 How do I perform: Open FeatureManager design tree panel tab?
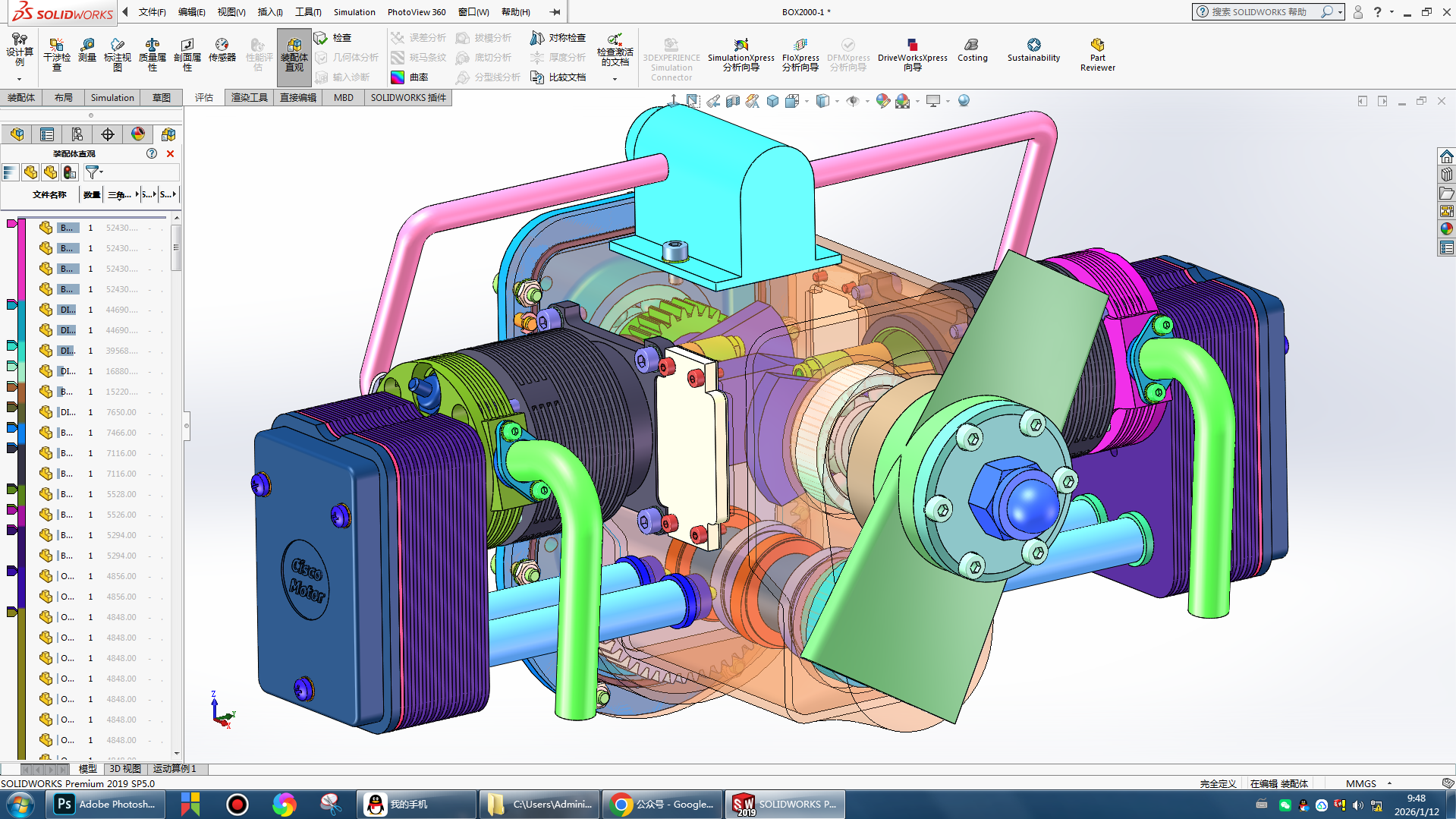point(17,134)
